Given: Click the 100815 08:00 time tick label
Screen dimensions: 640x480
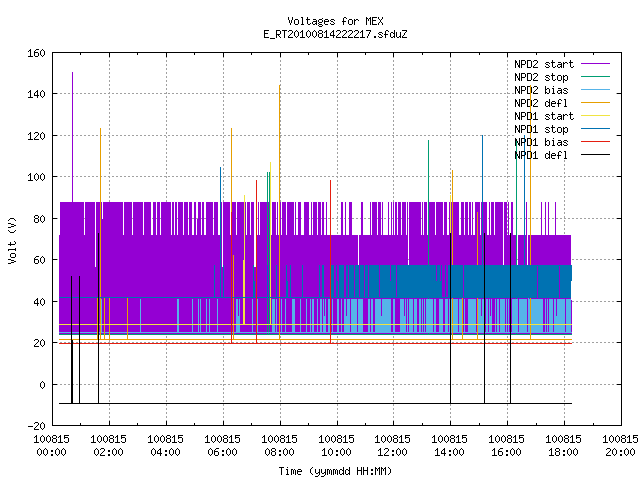Looking at the screenshot, I should pos(279,446).
